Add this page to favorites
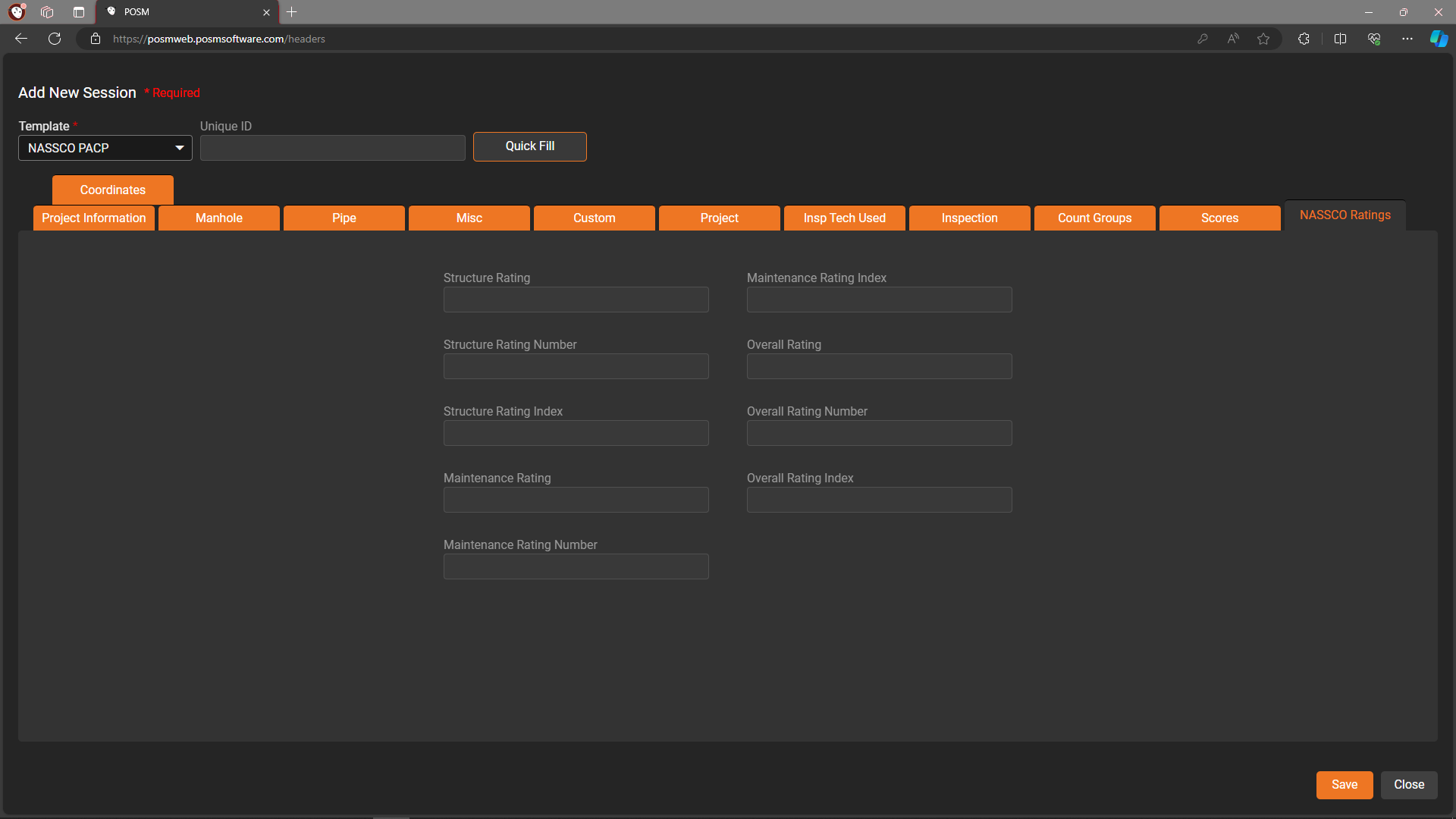 click(1263, 39)
